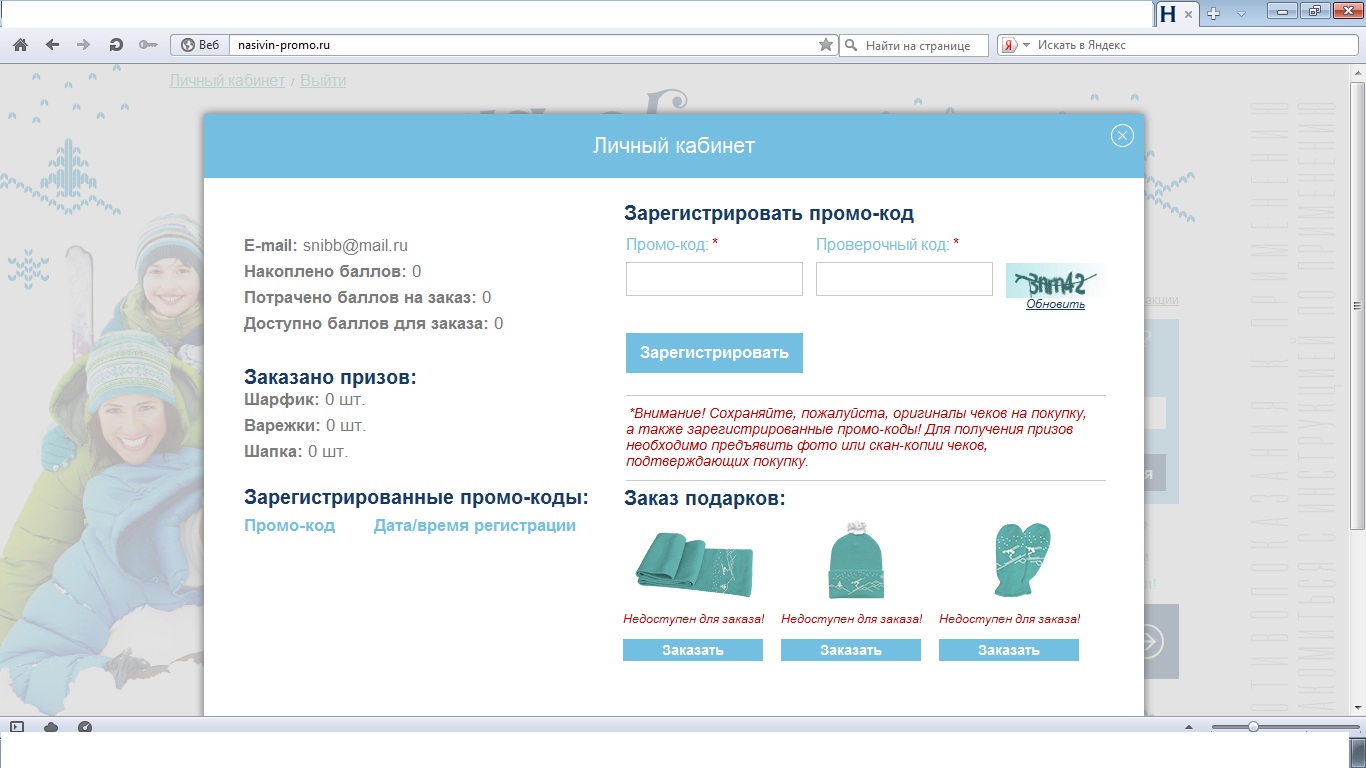
Task: Reload the page with the refresh icon
Action: tap(116, 45)
